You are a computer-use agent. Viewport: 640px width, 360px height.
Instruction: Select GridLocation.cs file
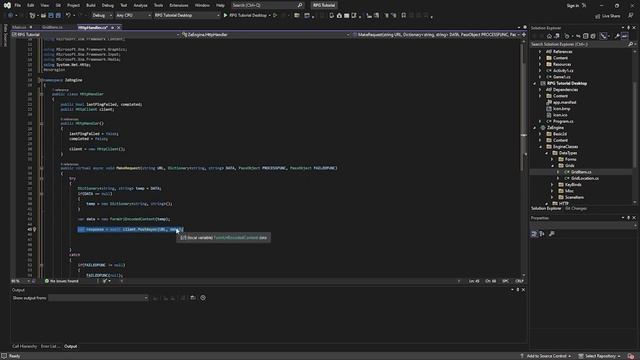585,178
